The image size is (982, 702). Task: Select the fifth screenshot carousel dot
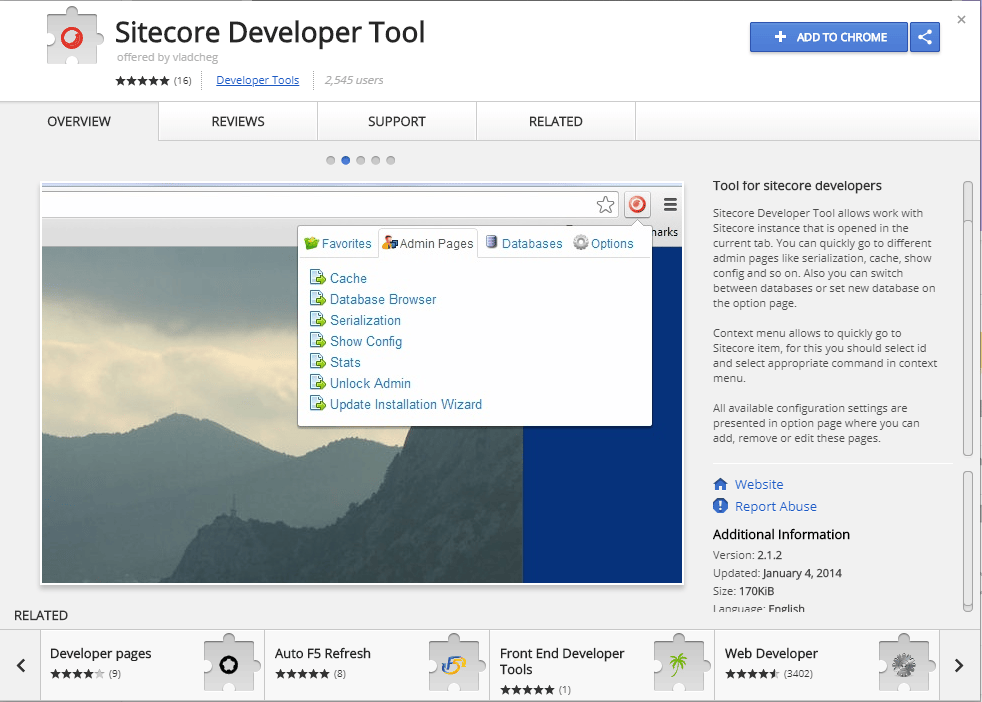(x=391, y=160)
